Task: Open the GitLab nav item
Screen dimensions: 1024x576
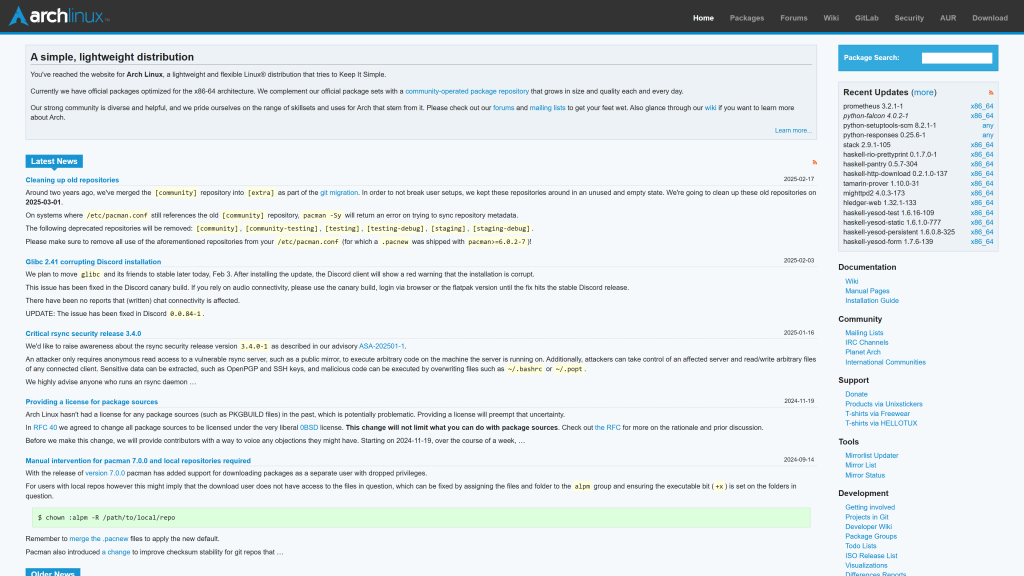Action: 867,18
